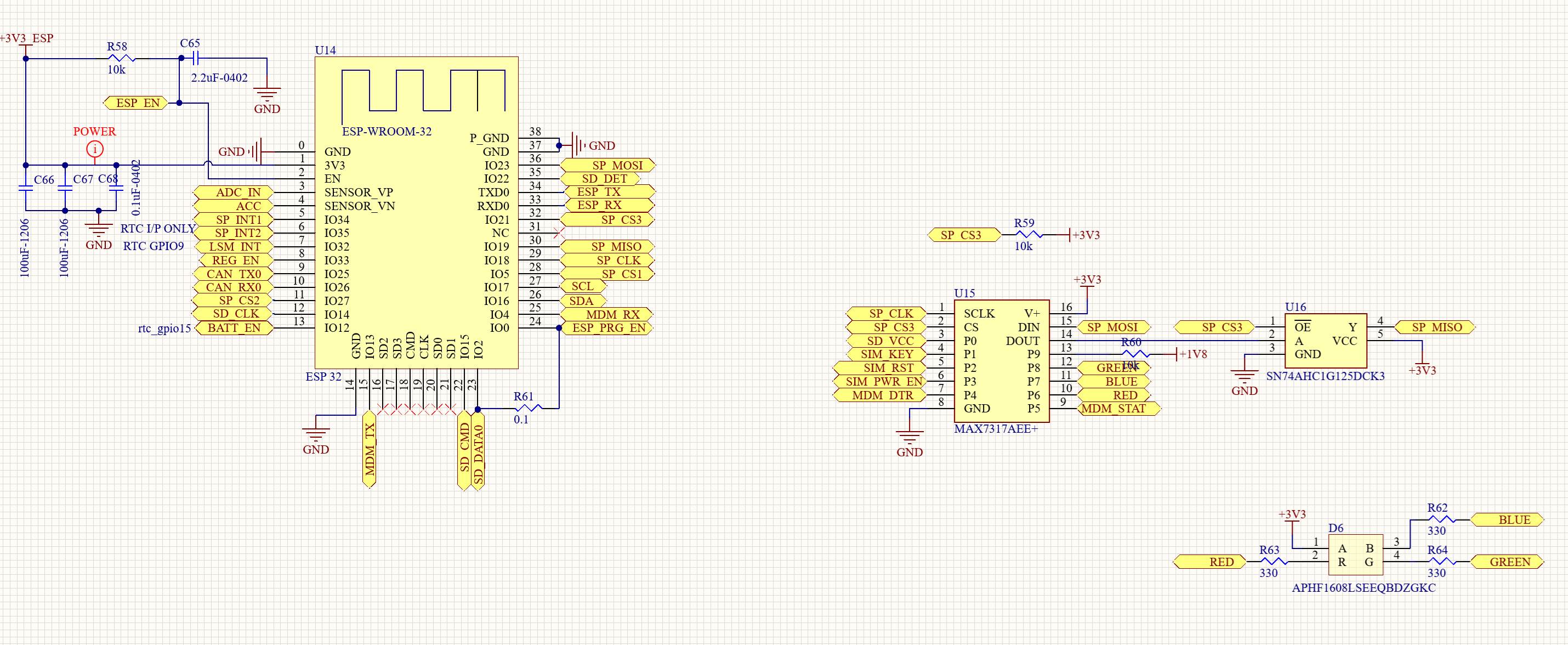Click the no-connect cross on pin 31
1568x645 pixels.
[559, 233]
